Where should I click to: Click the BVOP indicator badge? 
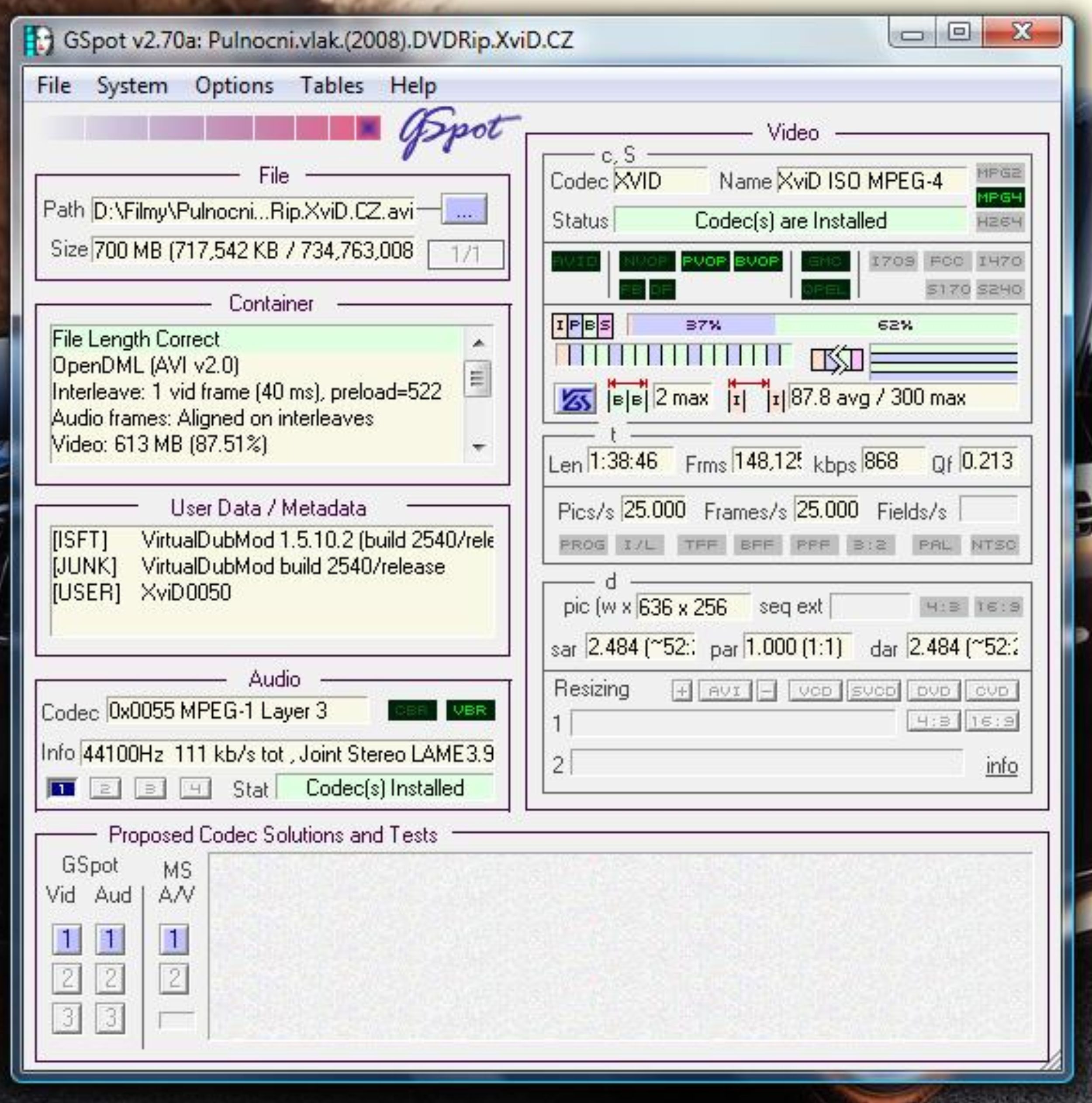coord(757,262)
